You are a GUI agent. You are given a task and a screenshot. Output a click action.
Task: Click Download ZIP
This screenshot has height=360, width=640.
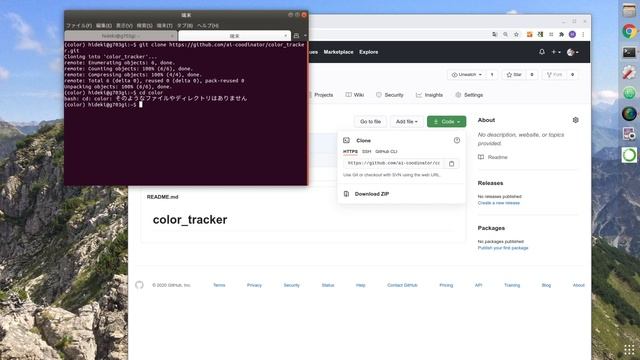tap(371, 194)
